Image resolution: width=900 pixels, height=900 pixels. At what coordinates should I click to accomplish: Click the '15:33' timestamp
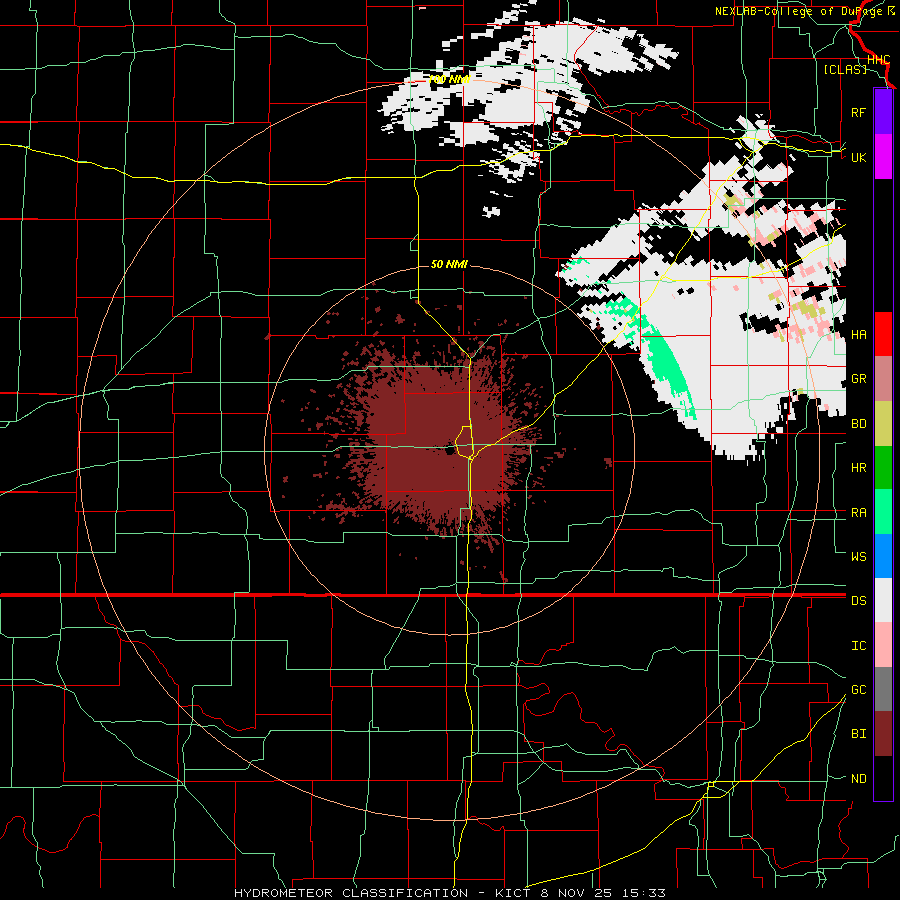pos(644,893)
